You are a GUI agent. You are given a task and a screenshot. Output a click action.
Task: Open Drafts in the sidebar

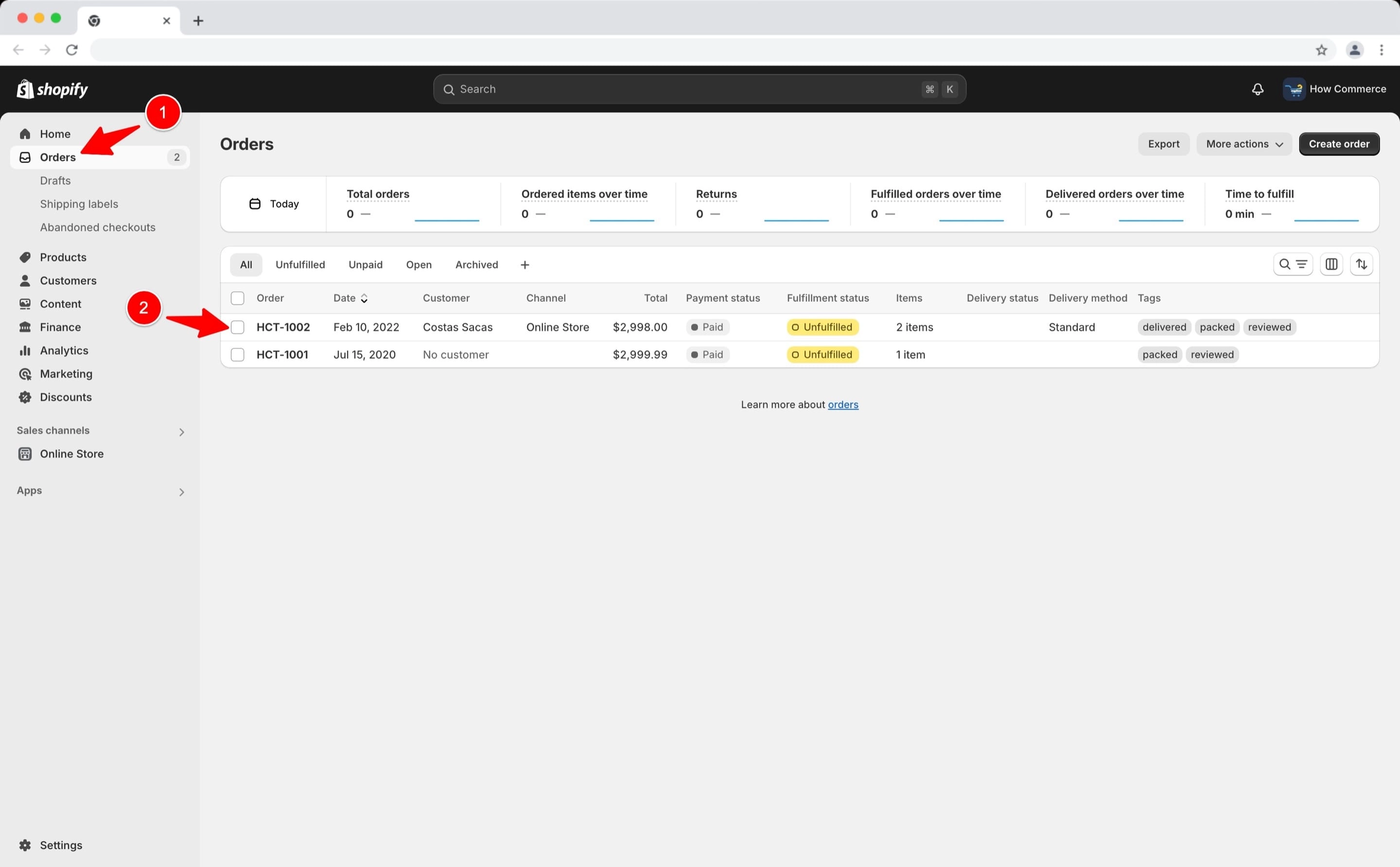tap(55, 181)
